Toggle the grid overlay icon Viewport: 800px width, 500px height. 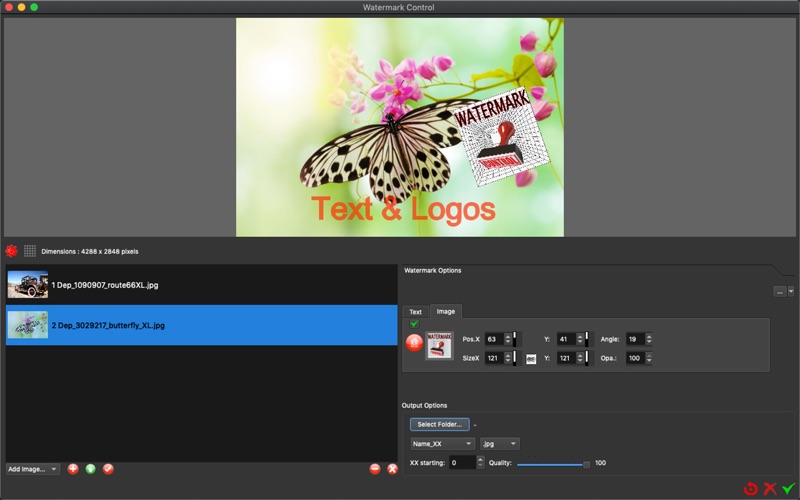(30, 251)
